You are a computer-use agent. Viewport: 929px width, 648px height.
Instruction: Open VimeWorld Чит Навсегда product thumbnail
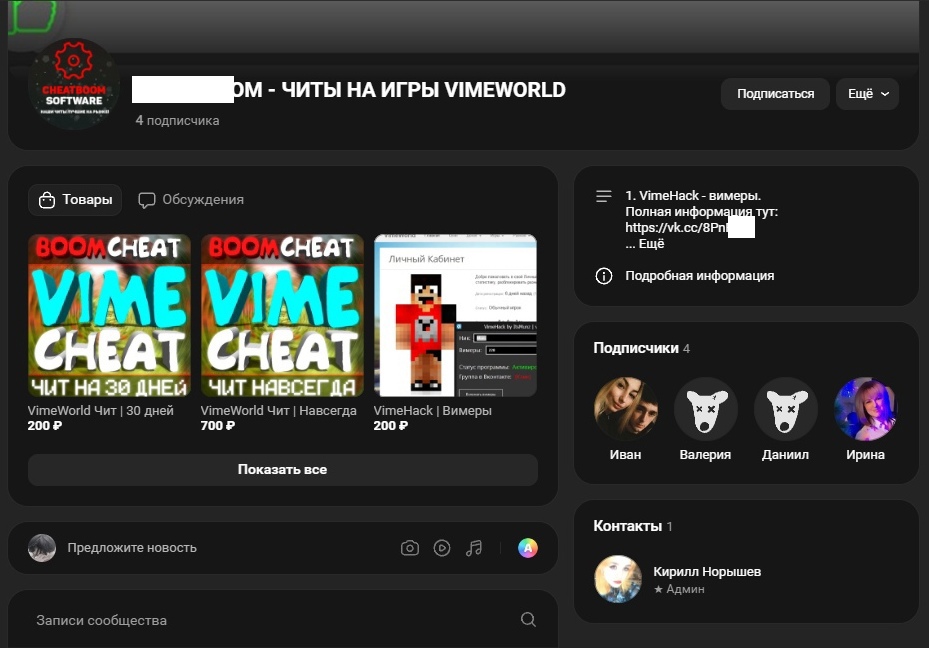click(282, 315)
